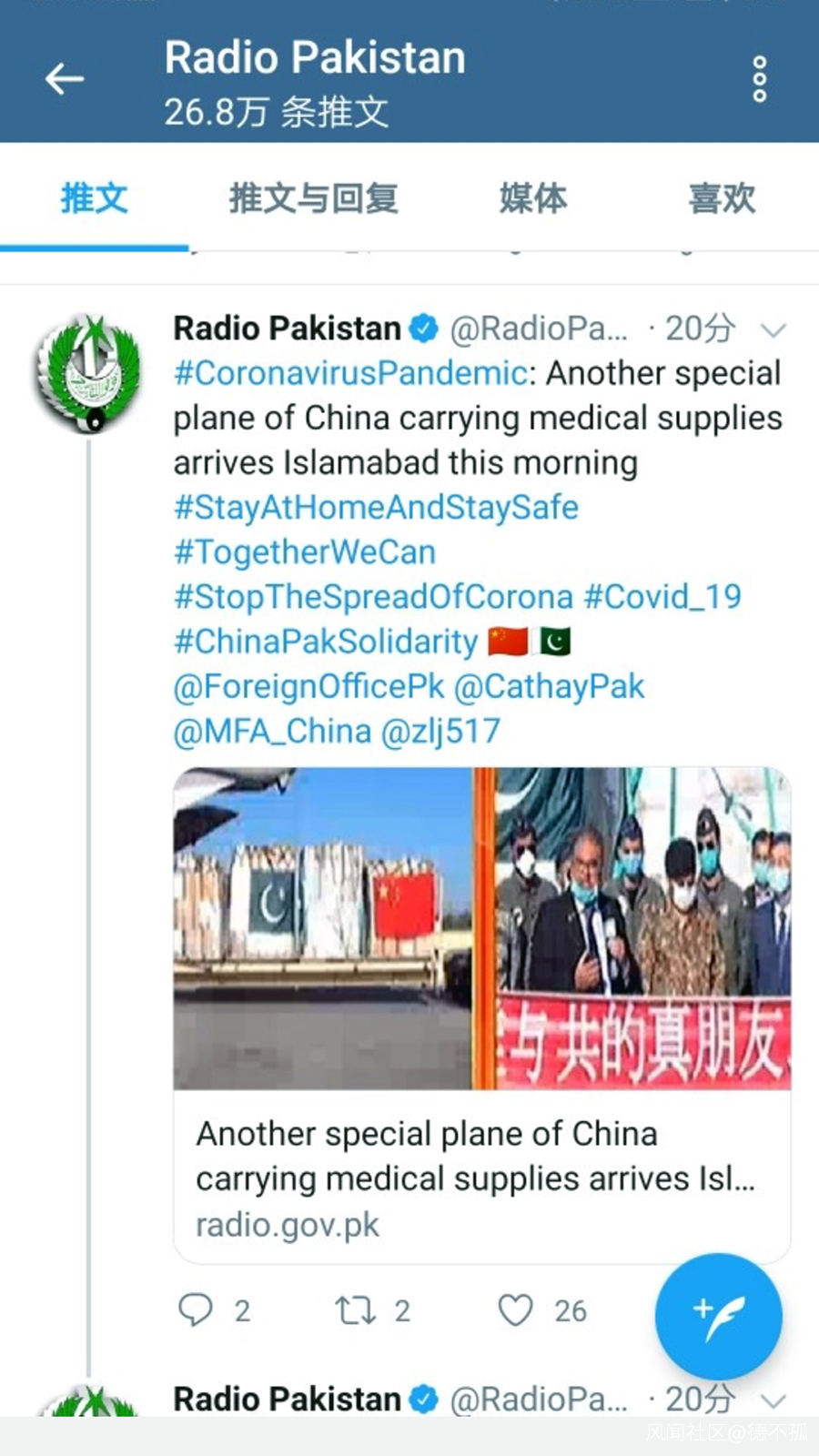Like the tweet with the heart icon
819x1456 pixels.
click(x=515, y=1310)
